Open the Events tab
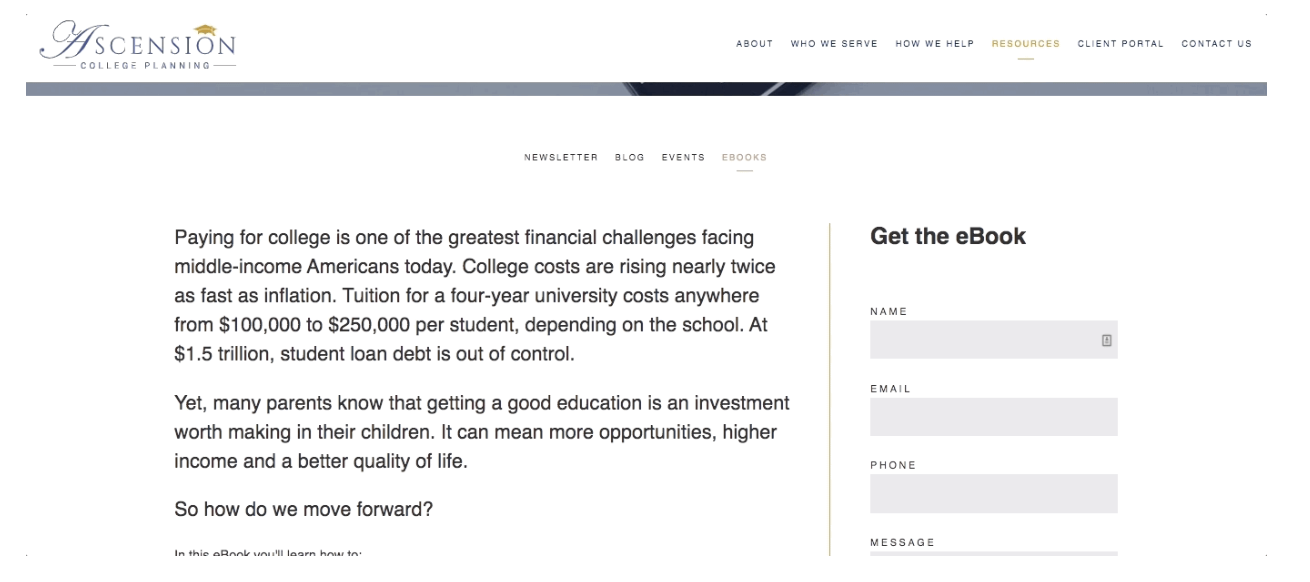Image resolution: width=1310 pixels, height=582 pixels. coord(683,158)
